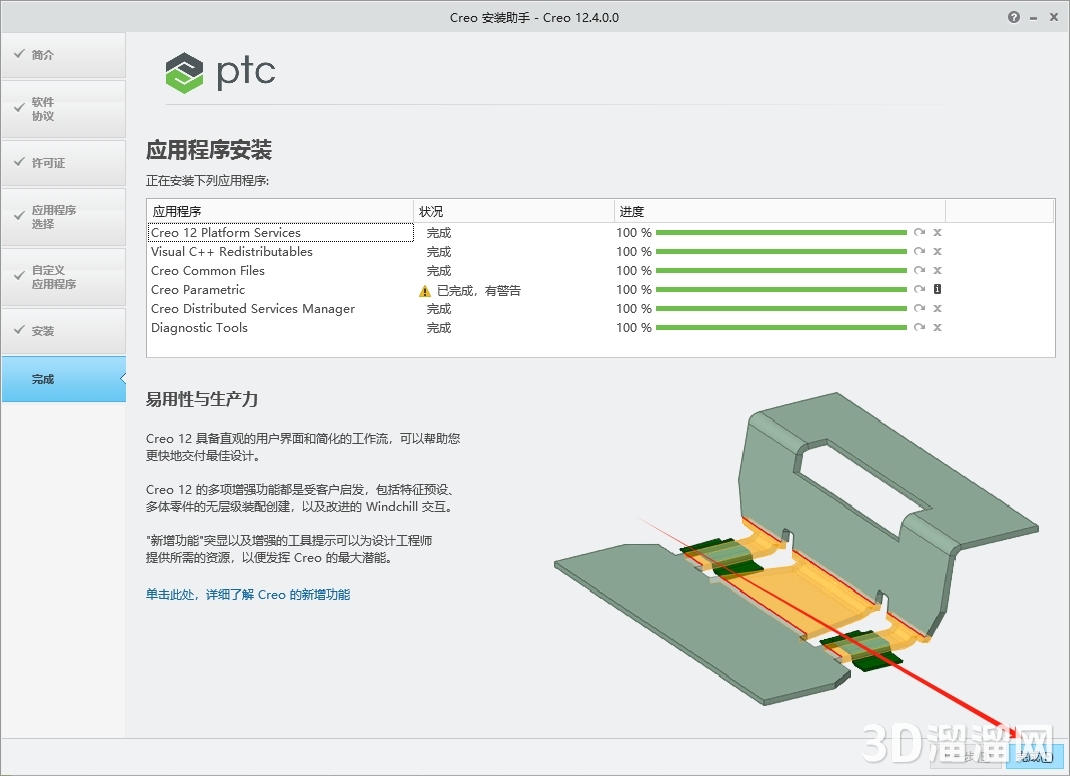Click cancel icon for Creo Distributed Services Manager
1070x776 pixels.
pyautogui.click(x=937, y=308)
